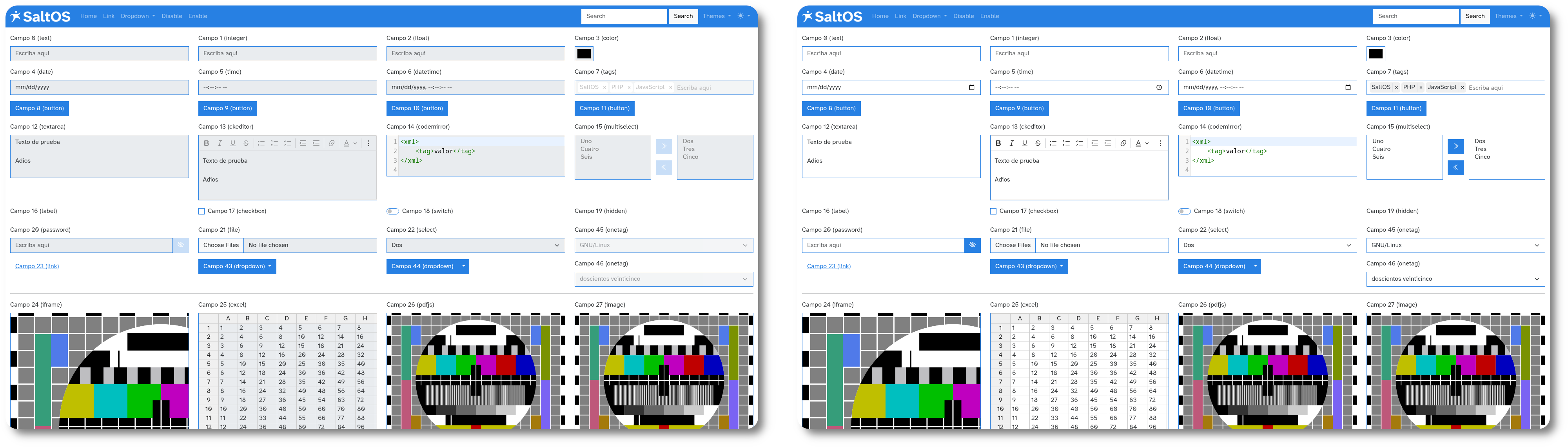Toggle Campo 18 switch in right panel
Viewport: 1568px width, 447px height.
(1184, 211)
